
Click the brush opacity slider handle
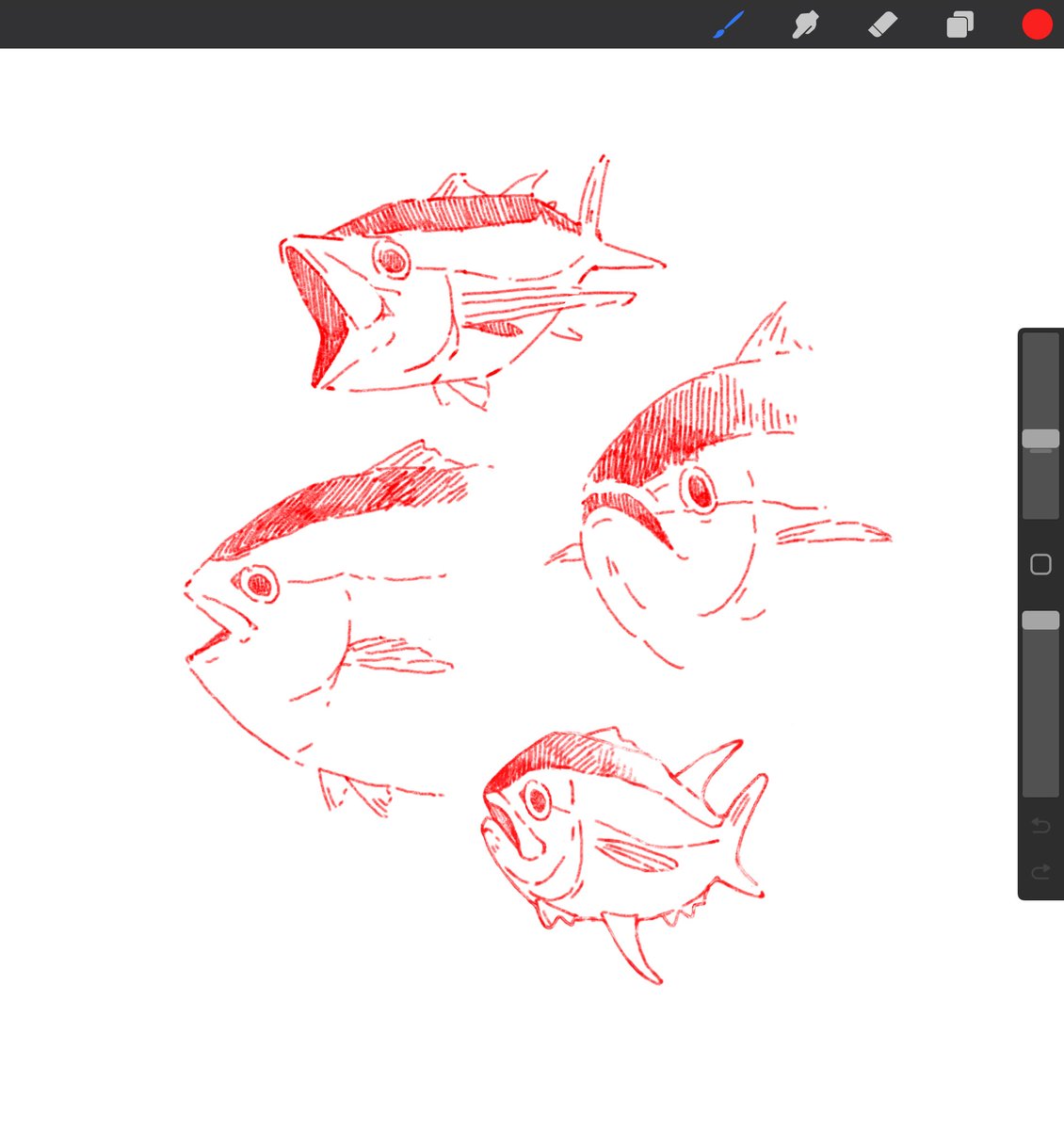click(1040, 620)
